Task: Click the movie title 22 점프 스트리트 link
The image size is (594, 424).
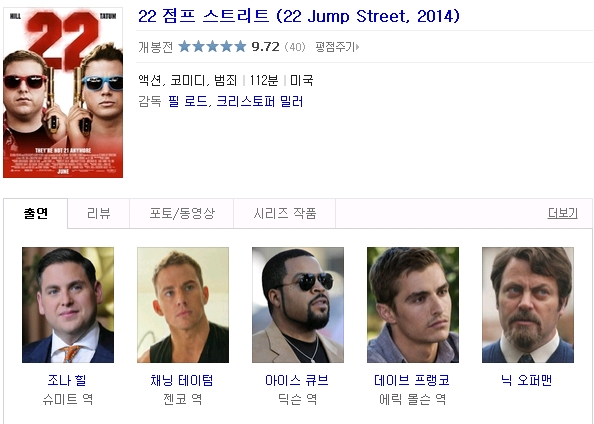Action: click(x=299, y=16)
